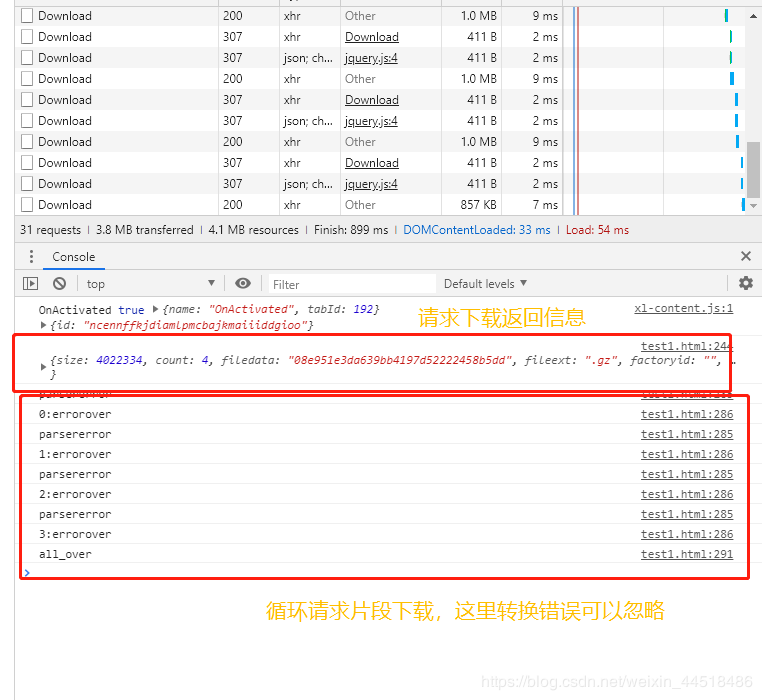Viewport: 762px width, 700px height.
Task: Open the 'top' JavaScript context dropdown
Action: pyautogui.click(x=150, y=284)
